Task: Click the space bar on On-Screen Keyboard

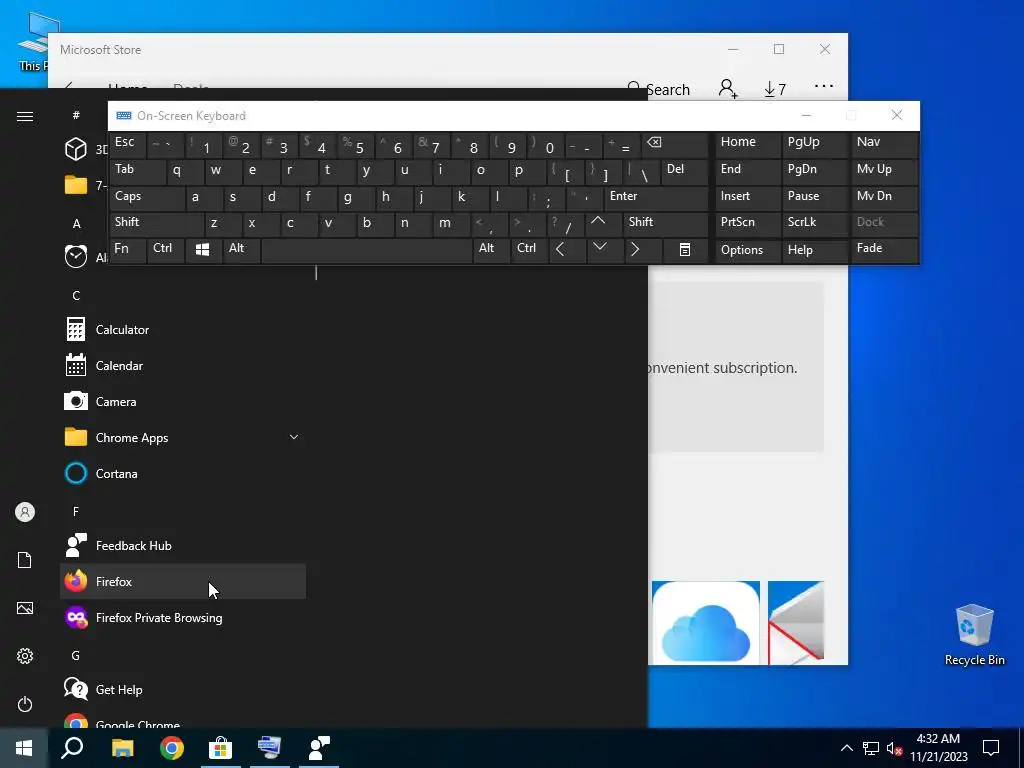Action: pos(367,250)
